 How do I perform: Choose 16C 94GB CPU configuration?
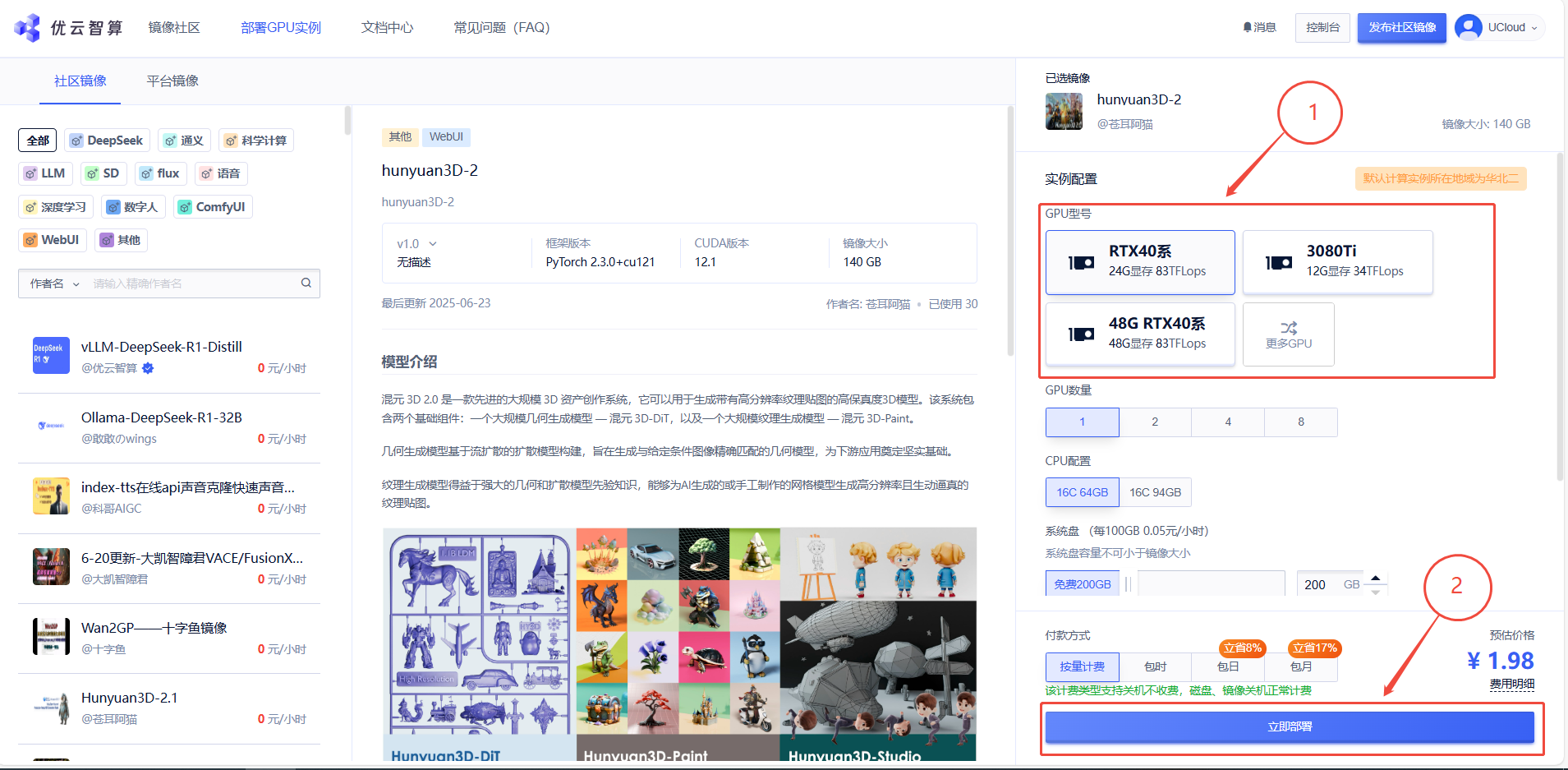coord(1155,492)
